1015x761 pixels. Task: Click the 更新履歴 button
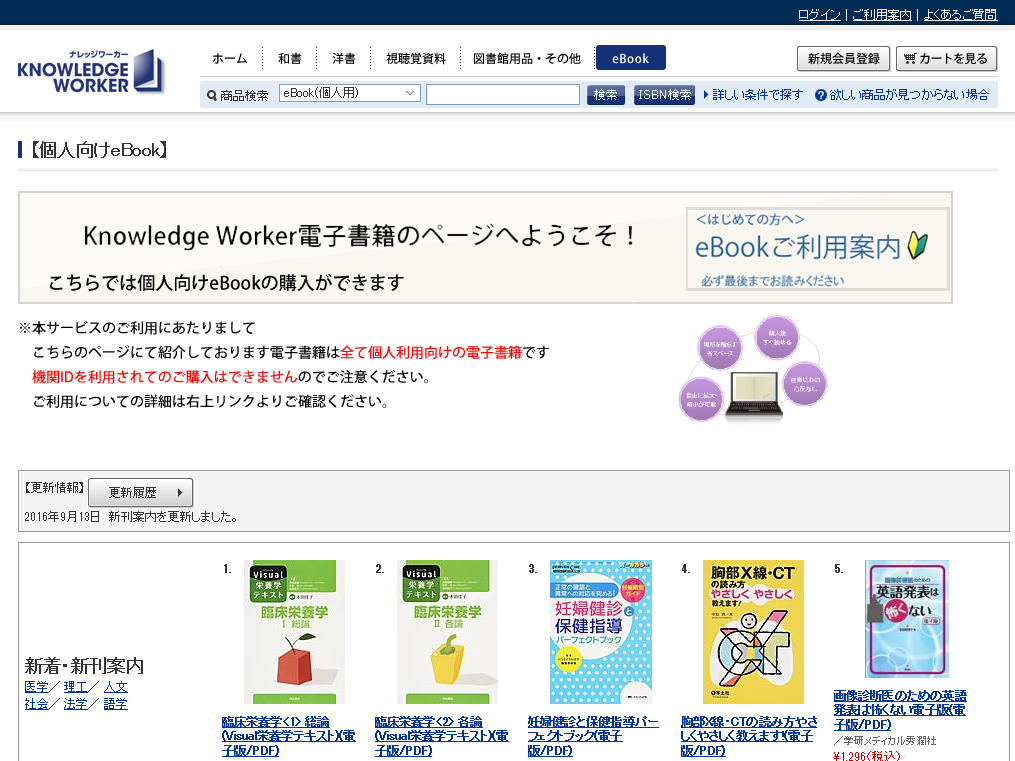tap(140, 492)
